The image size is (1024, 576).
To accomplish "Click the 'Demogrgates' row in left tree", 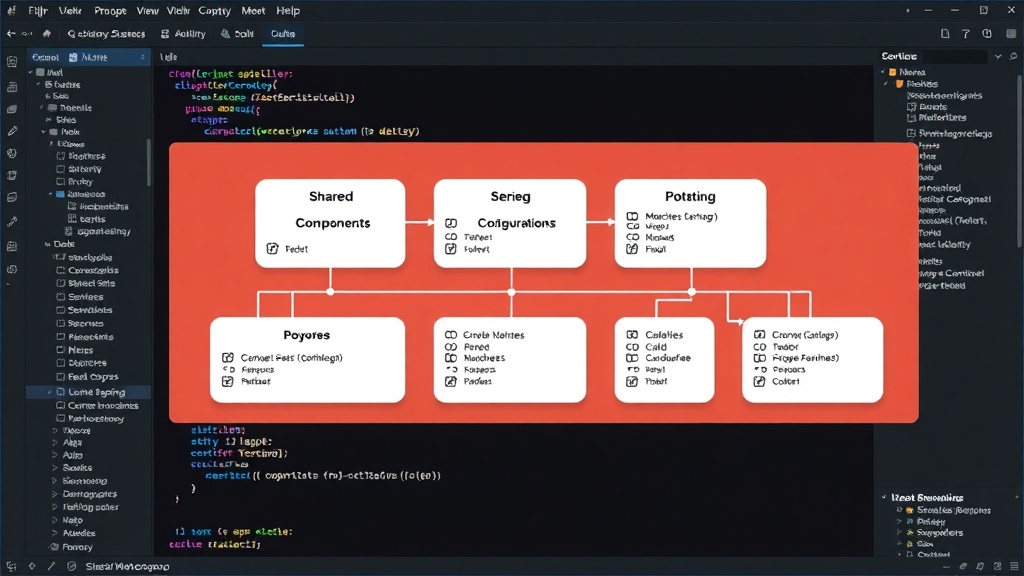I will 89,494.
